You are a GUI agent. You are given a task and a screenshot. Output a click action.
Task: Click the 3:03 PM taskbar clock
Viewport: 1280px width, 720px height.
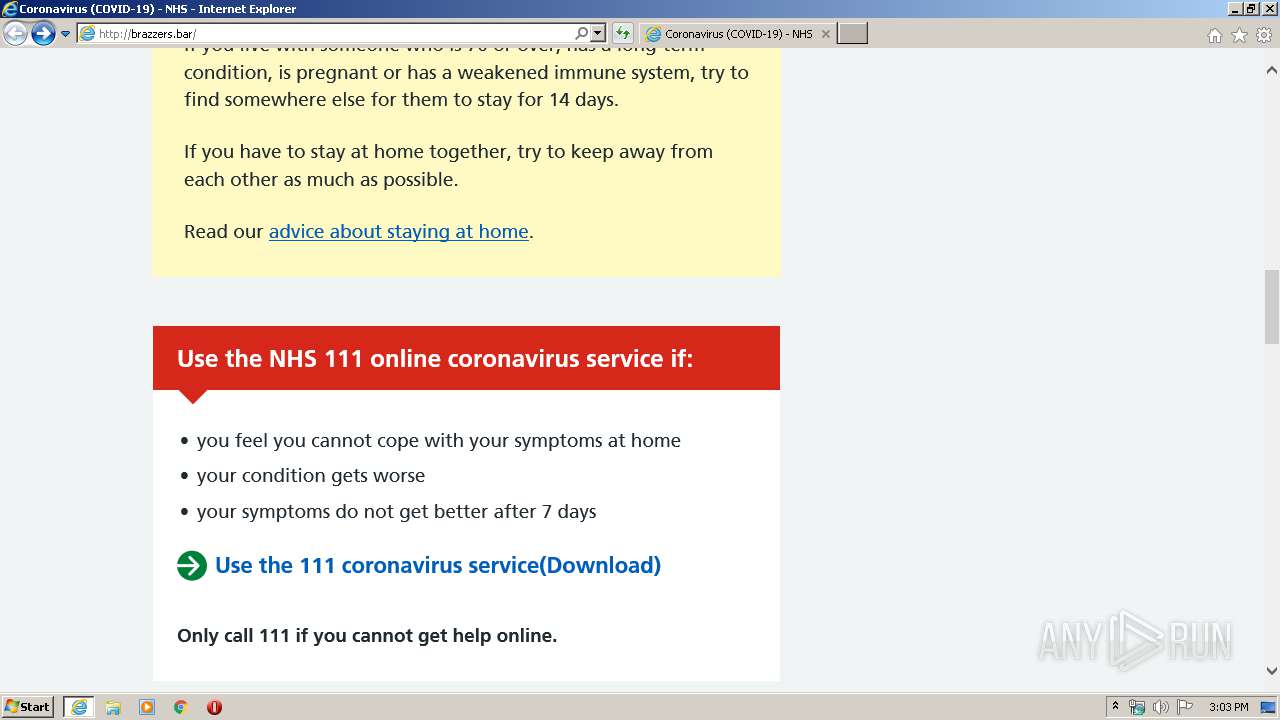click(1228, 707)
